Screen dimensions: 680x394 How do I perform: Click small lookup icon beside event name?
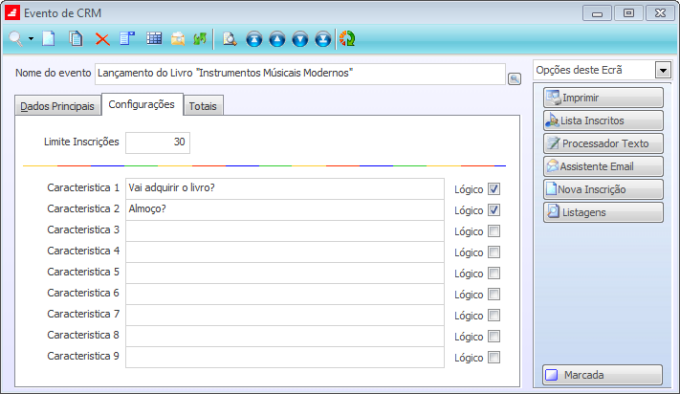pyautogui.click(x=514, y=79)
